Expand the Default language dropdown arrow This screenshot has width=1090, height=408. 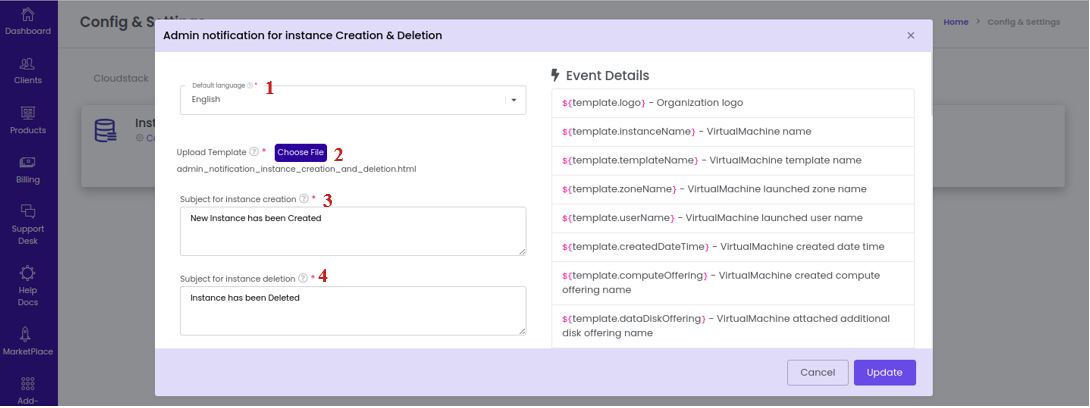coord(514,100)
